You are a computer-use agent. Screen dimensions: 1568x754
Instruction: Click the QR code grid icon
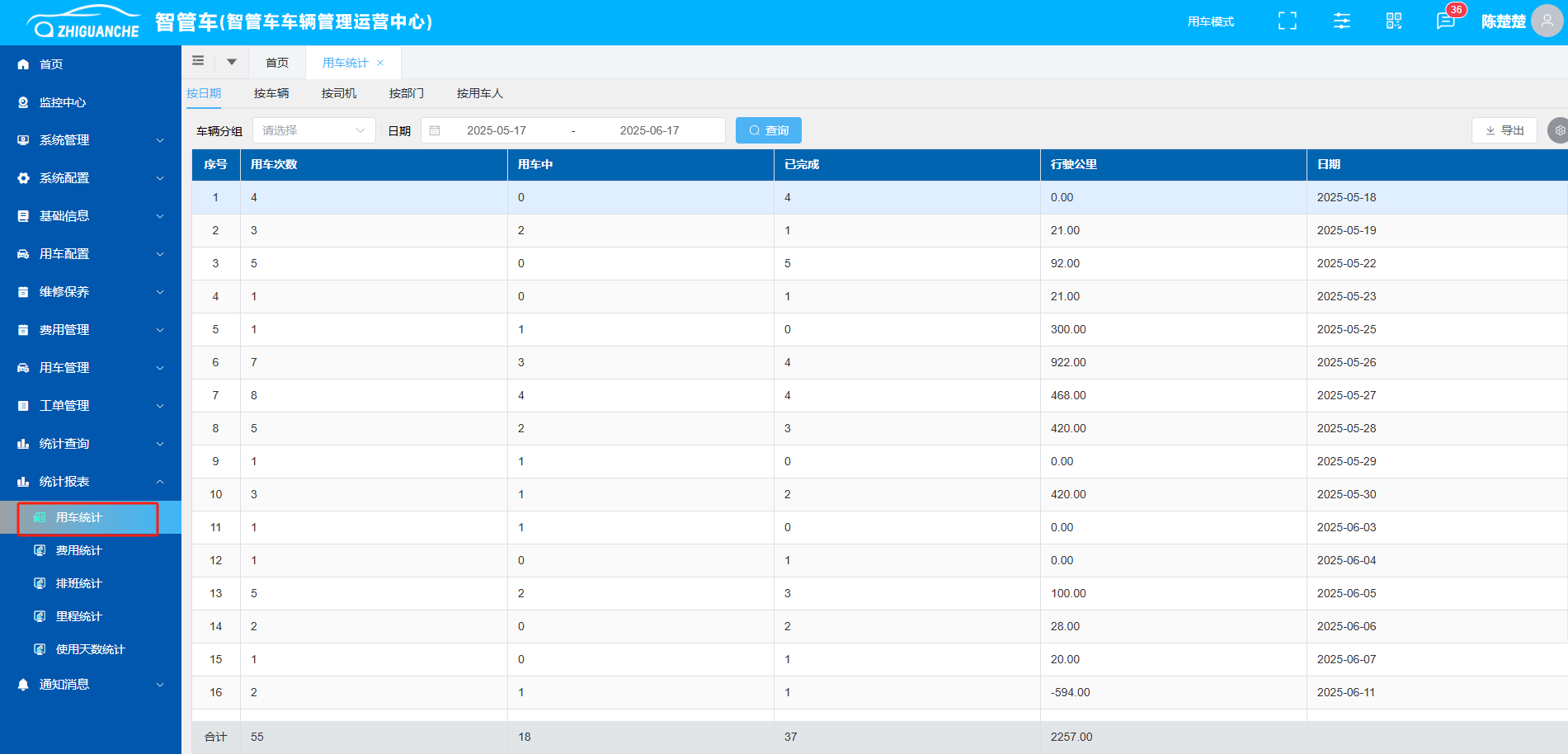(x=1394, y=21)
